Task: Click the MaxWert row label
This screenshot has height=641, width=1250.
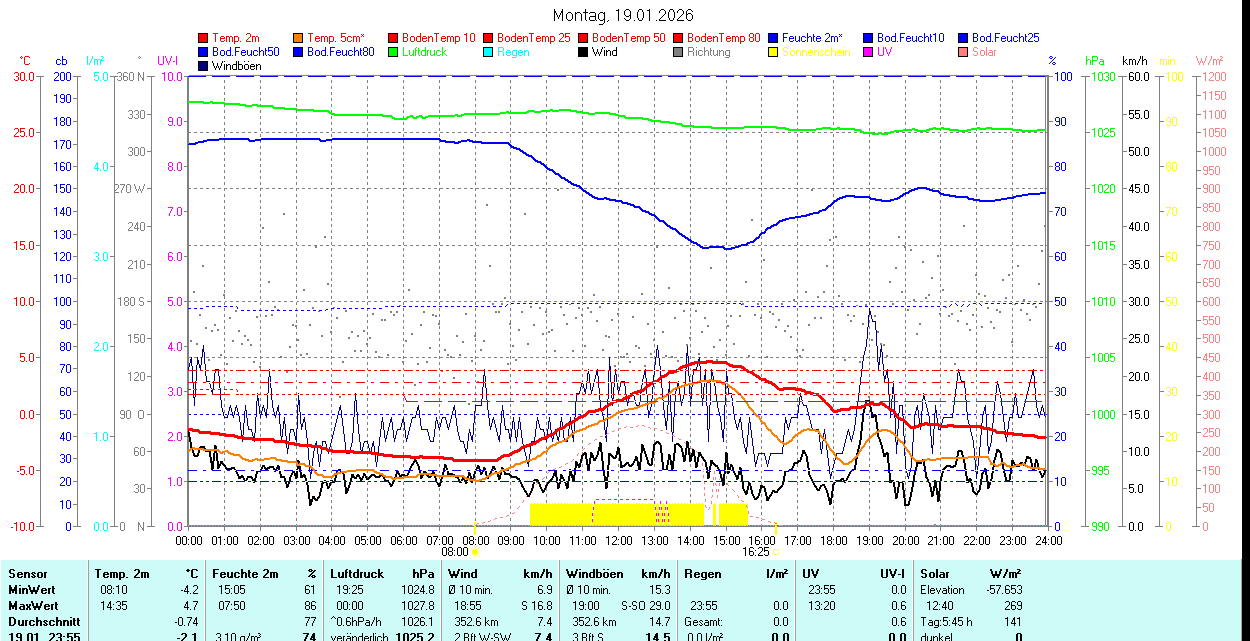Action: 32,606
